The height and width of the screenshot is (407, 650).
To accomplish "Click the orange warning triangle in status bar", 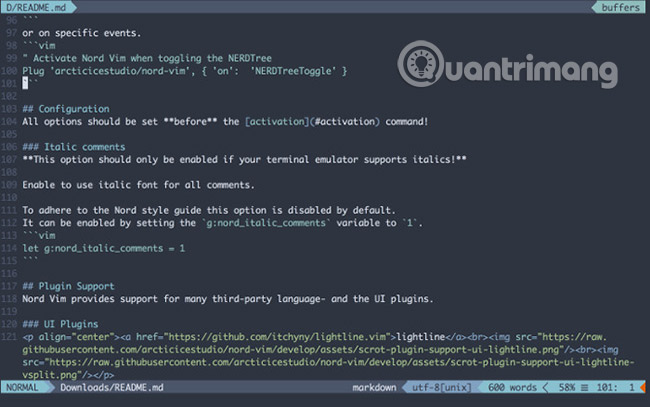I will tap(643, 388).
